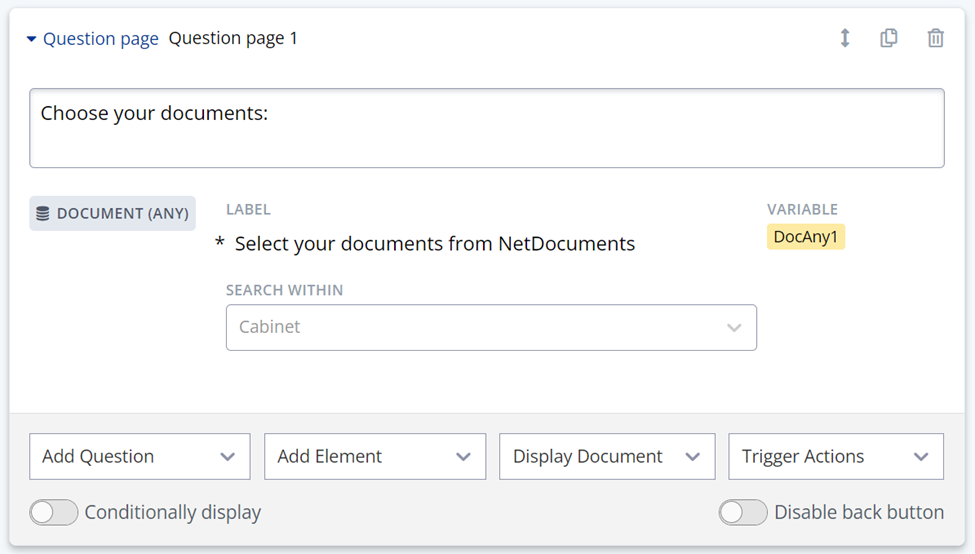
Task: Click the move/reorder arrows icon
Action: pyautogui.click(x=844, y=38)
